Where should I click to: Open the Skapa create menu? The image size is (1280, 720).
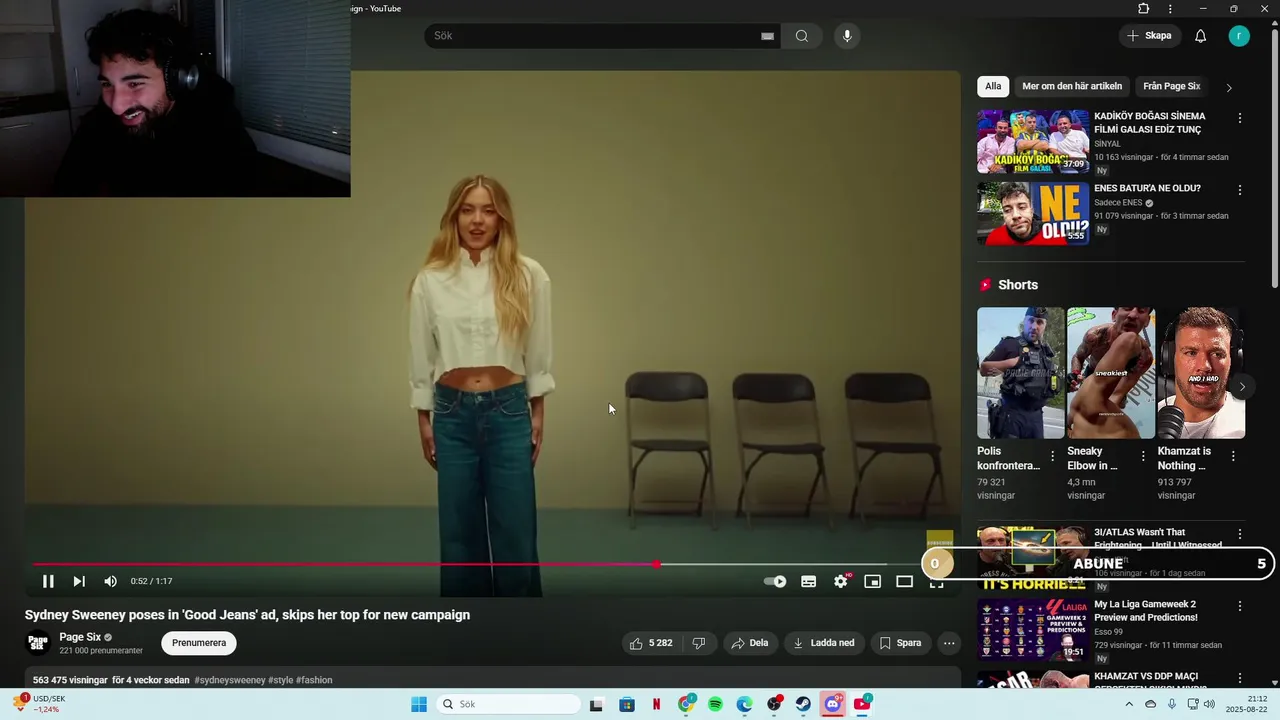click(1149, 36)
